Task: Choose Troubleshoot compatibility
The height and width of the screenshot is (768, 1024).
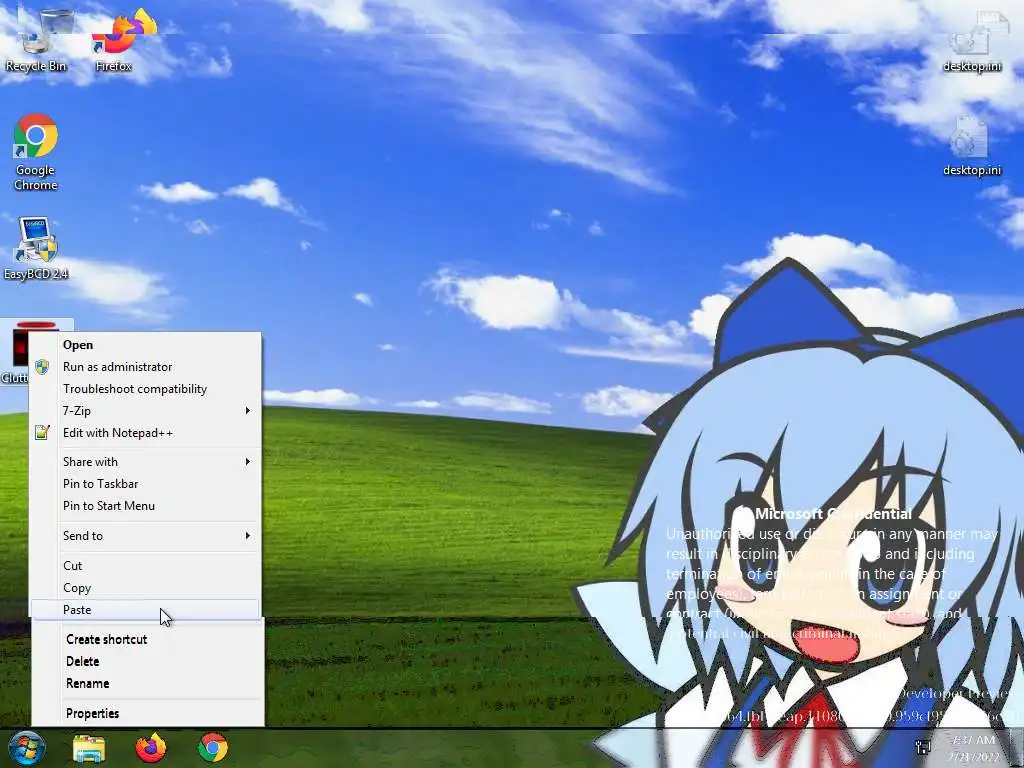Action: [x=145, y=389]
